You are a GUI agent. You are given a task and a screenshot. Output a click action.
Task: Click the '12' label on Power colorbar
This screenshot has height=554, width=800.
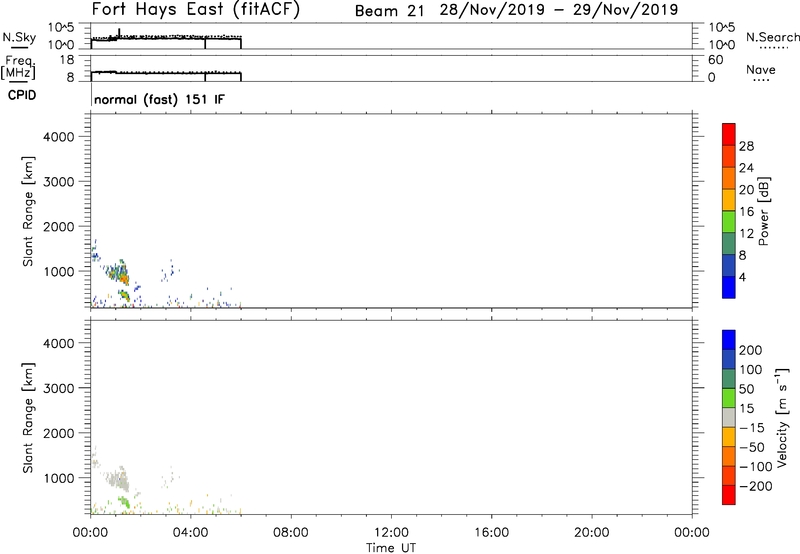746,234
